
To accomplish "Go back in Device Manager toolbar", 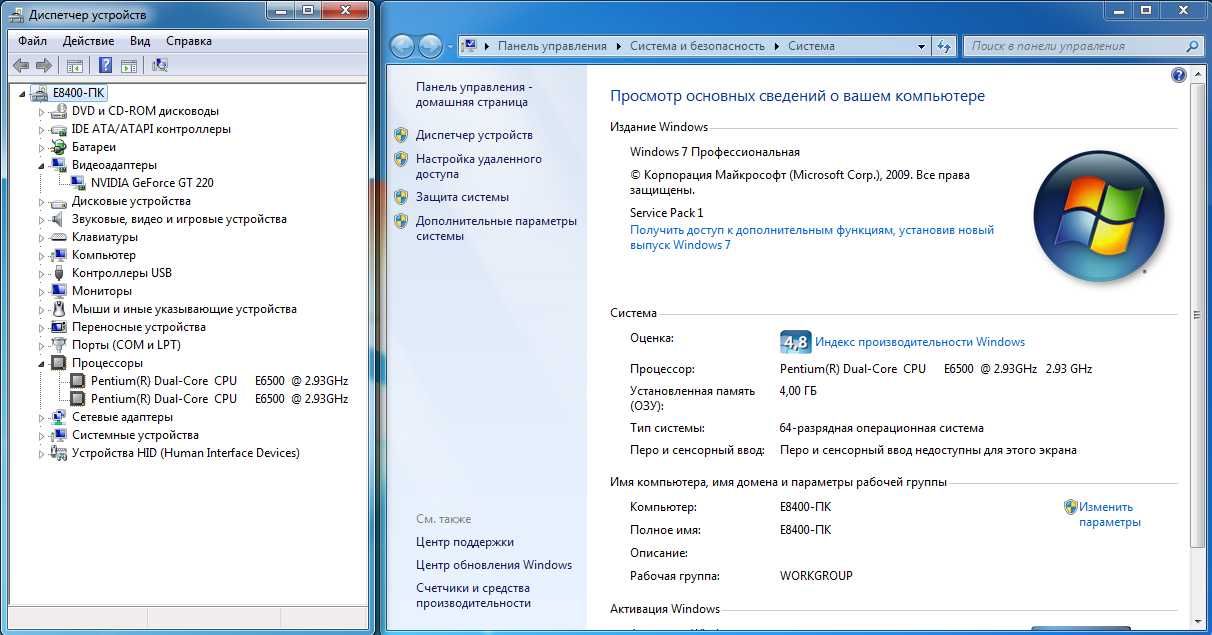I will (21, 65).
